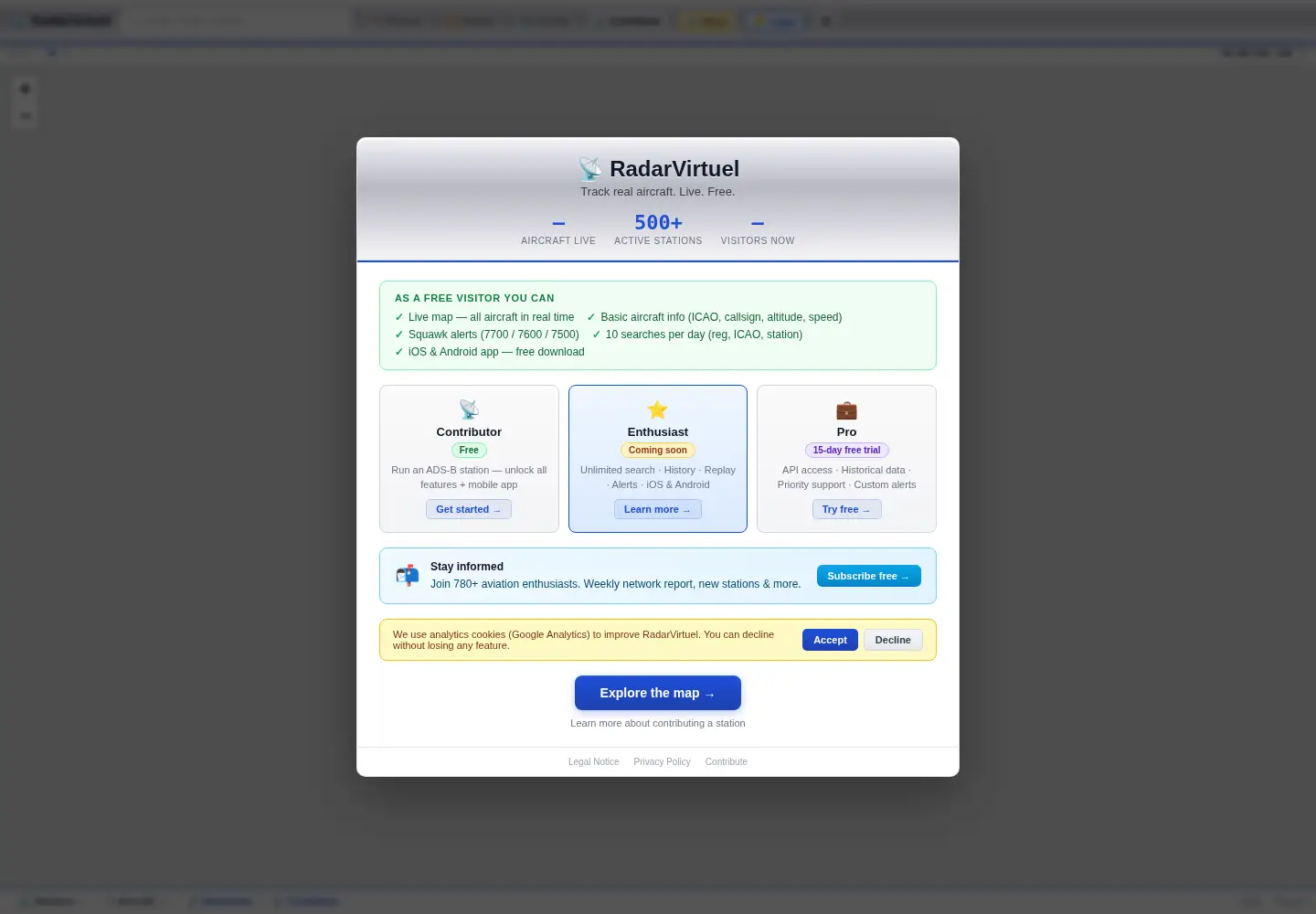The width and height of the screenshot is (1316, 914).
Task: Click the Squawk alerts (7700 / 7600 / 7500) line
Action: click(487, 335)
